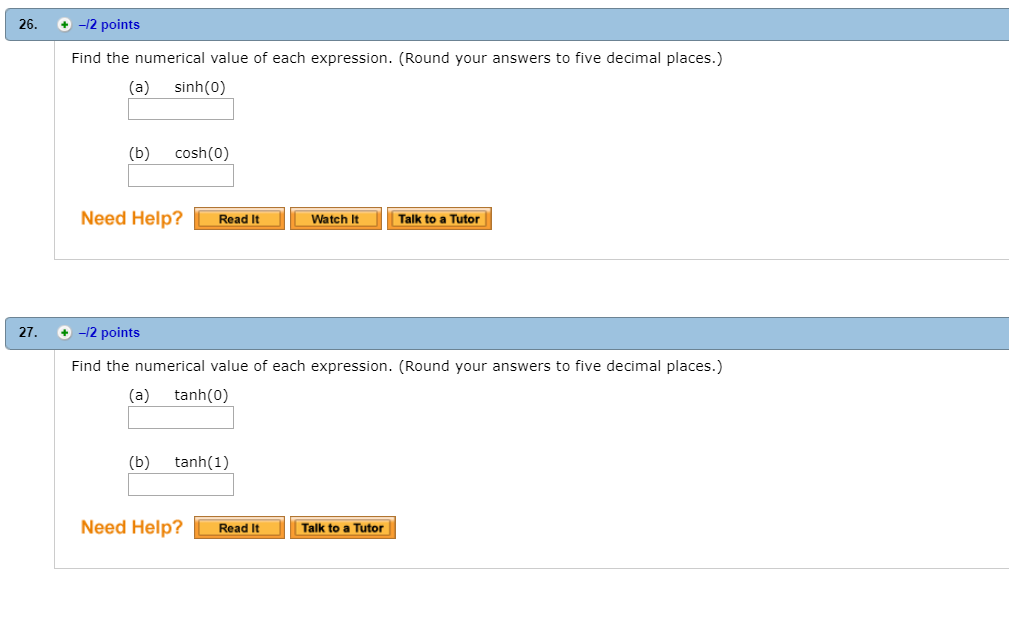Screen dimensions: 1009x623
Task: Click Read It for question 27
Action: [239, 527]
